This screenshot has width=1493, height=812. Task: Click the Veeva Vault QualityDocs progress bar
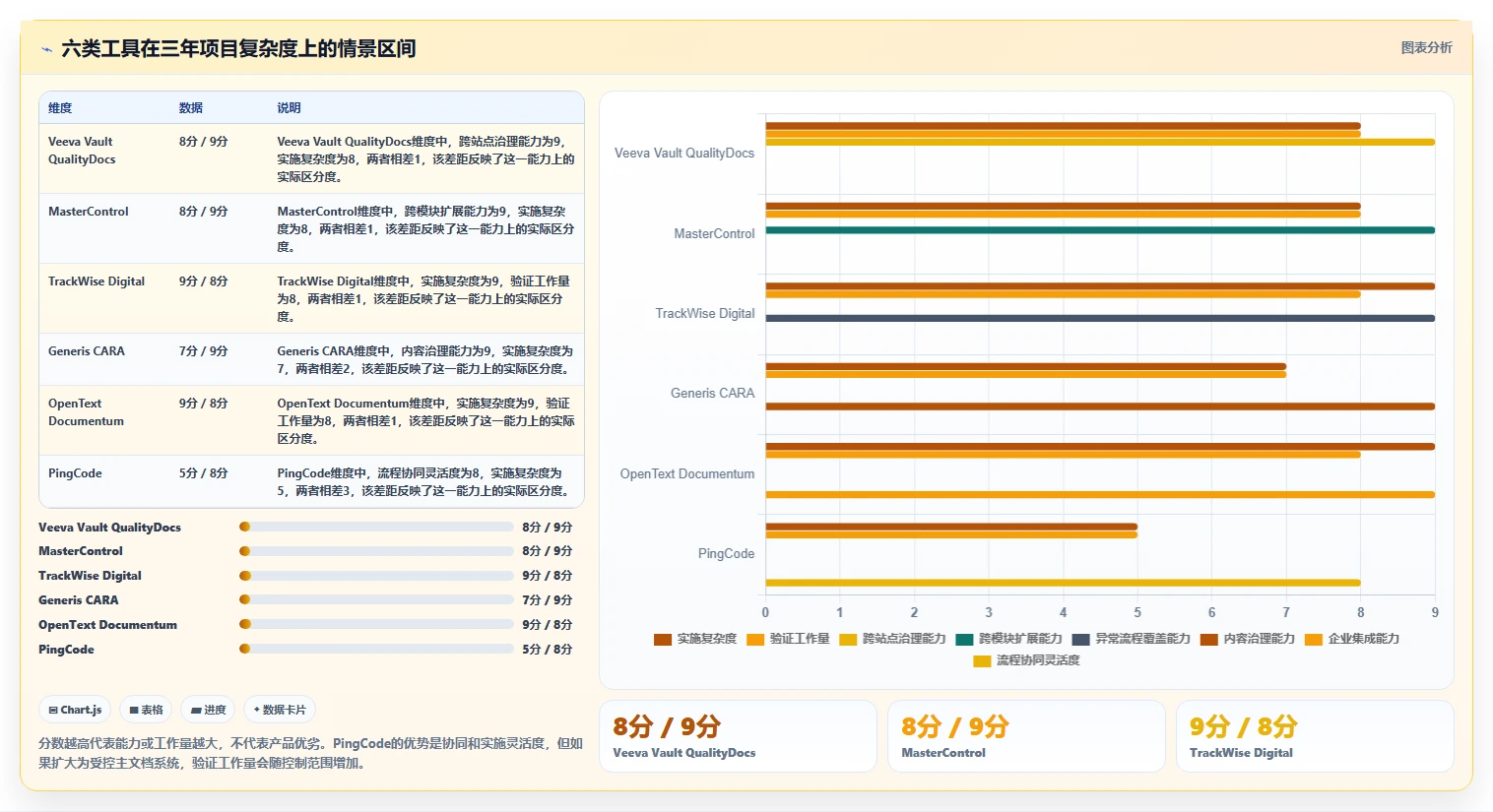(x=376, y=527)
